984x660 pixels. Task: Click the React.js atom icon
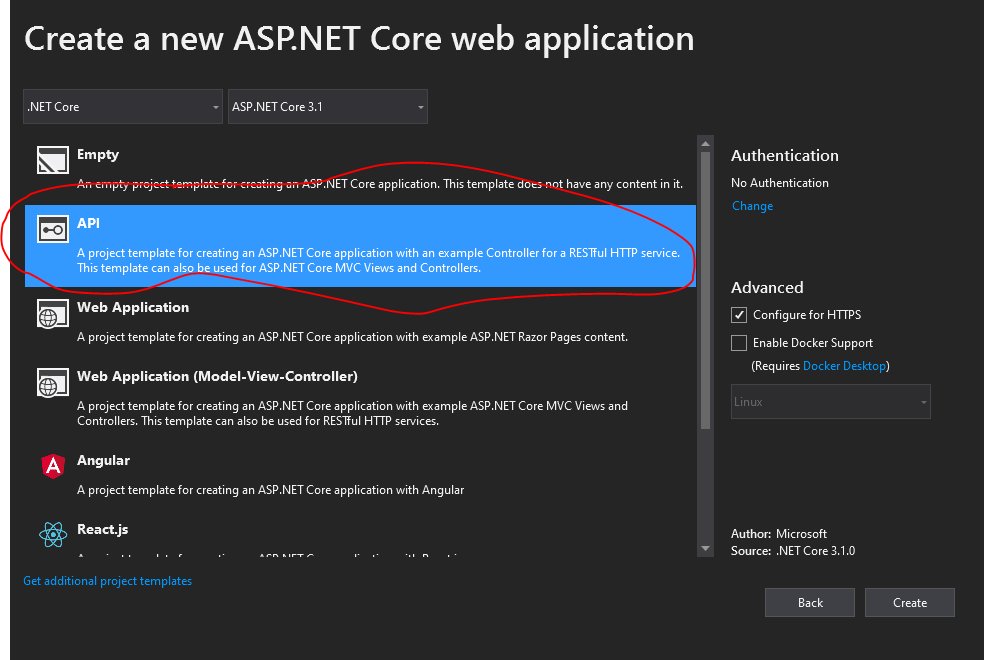53,535
